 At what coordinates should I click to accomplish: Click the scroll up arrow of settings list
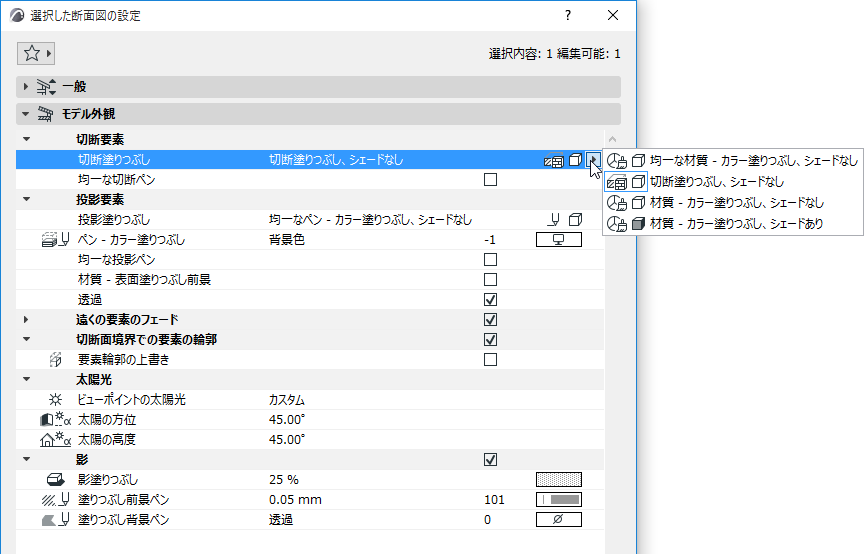612,139
